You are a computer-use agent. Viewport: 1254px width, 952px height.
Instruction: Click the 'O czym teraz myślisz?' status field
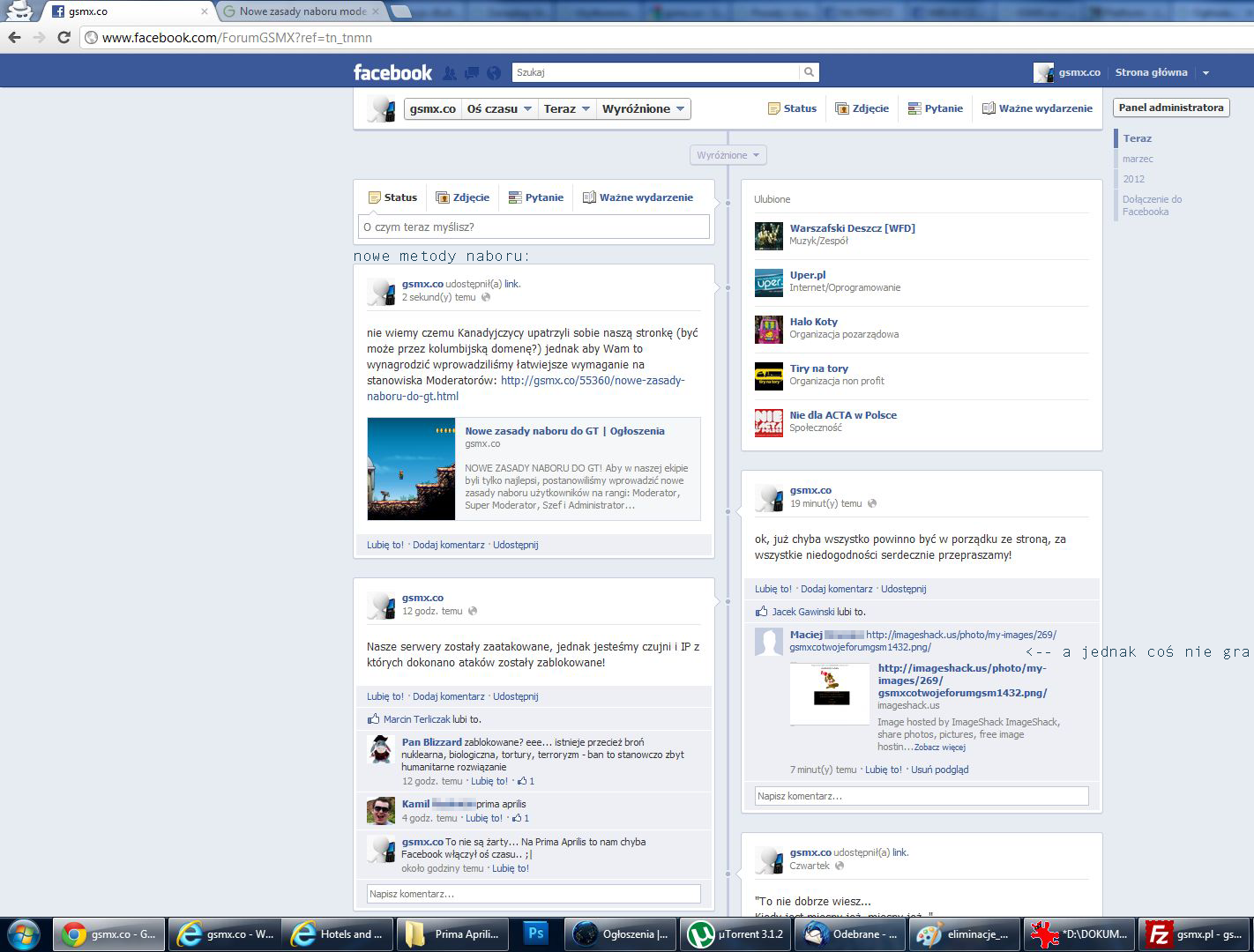click(x=534, y=227)
